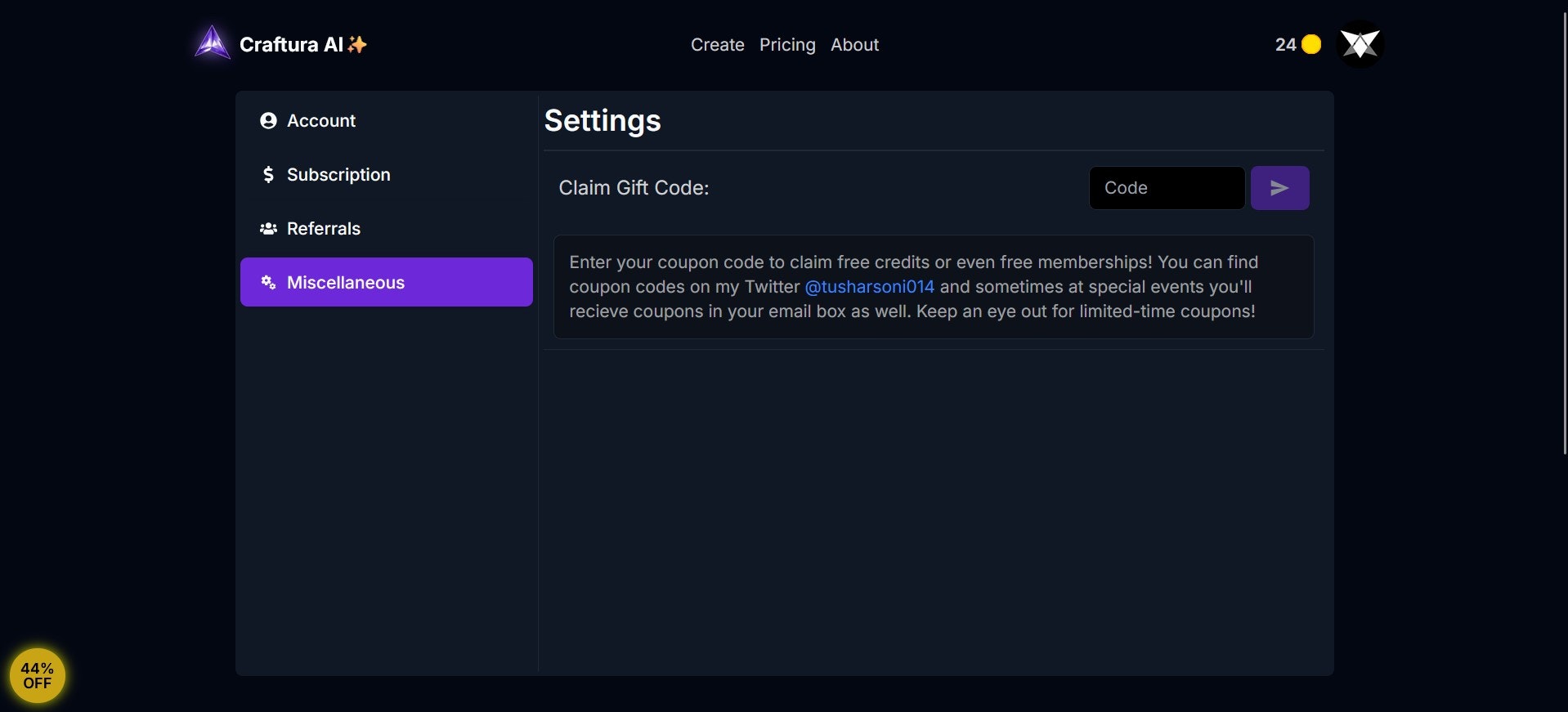Focus the gift Code input field

(1167, 188)
